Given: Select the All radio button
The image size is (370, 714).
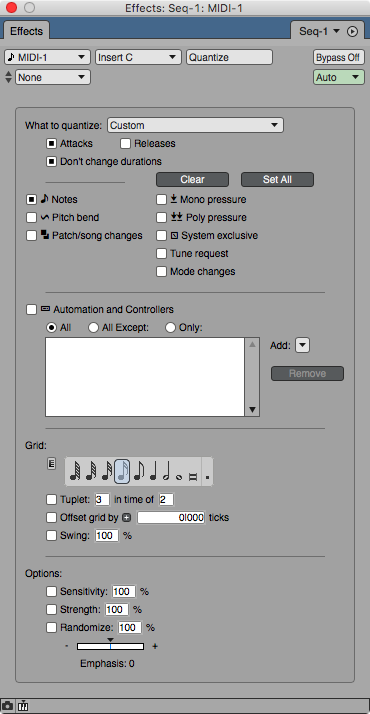Looking at the screenshot, I should (51, 327).
